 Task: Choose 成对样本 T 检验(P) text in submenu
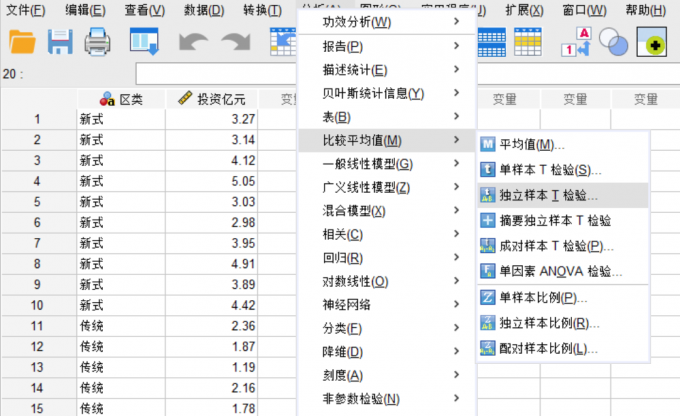[x=556, y=246]
